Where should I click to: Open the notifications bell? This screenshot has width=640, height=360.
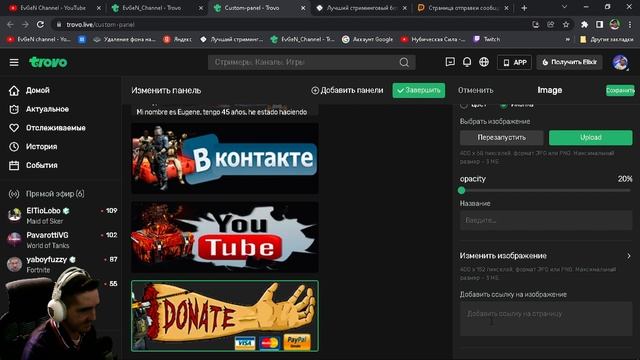tap(467, 62)
